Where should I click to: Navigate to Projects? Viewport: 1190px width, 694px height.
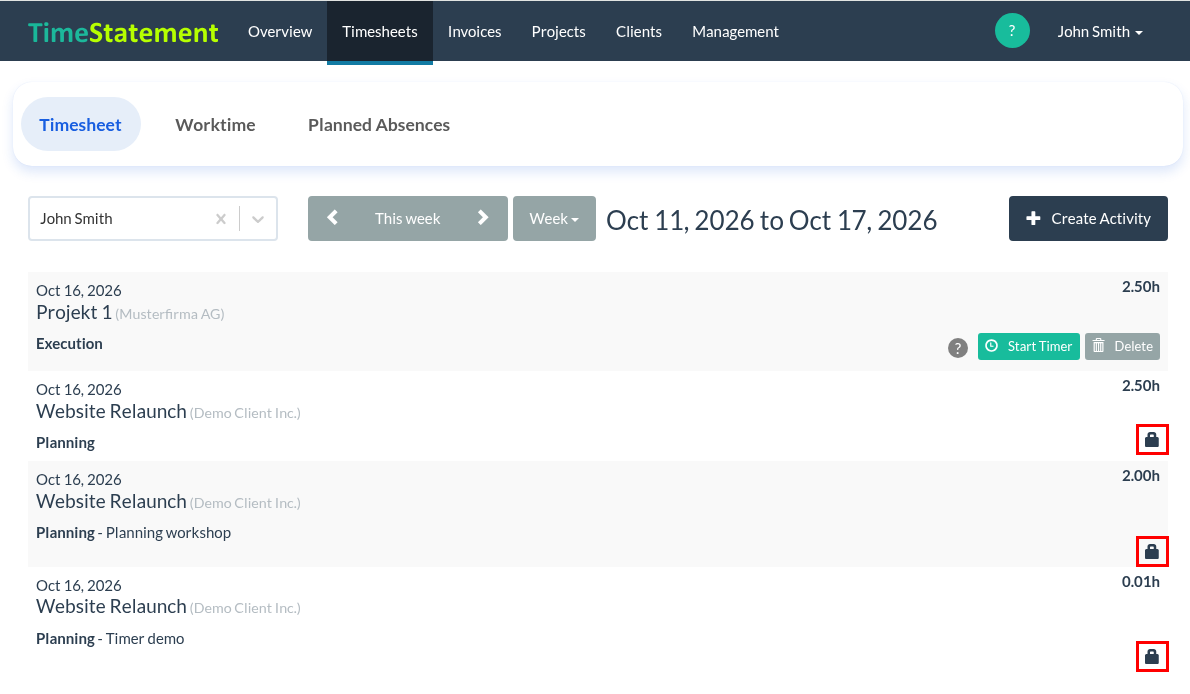[x=559, y=32]
